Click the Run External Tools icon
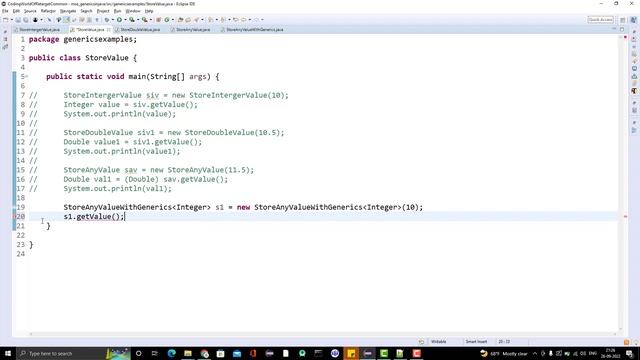Image resolution: width=640 pixels, height=360 pixels. [x=144, y=20]
